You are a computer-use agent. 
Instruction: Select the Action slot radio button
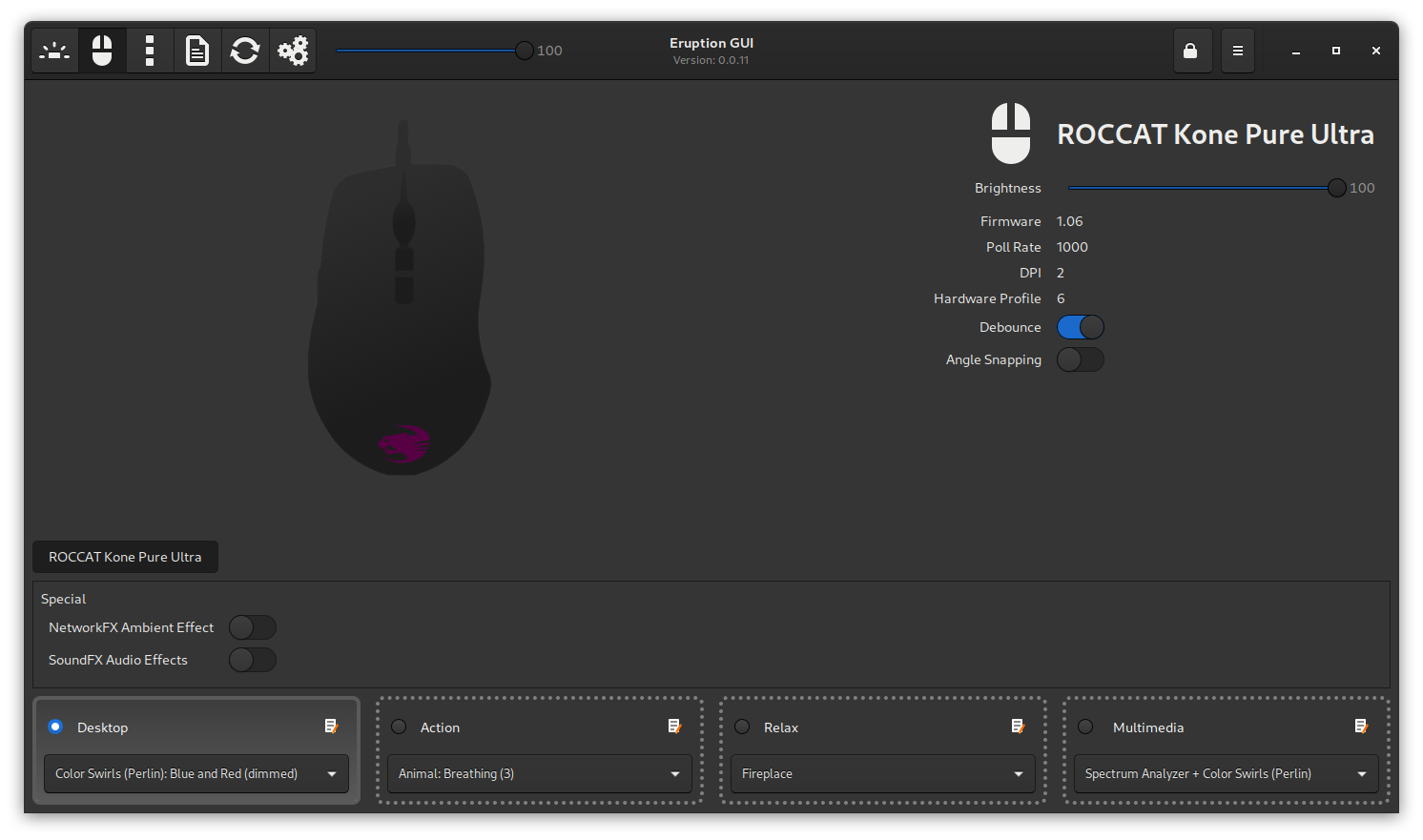399,727
